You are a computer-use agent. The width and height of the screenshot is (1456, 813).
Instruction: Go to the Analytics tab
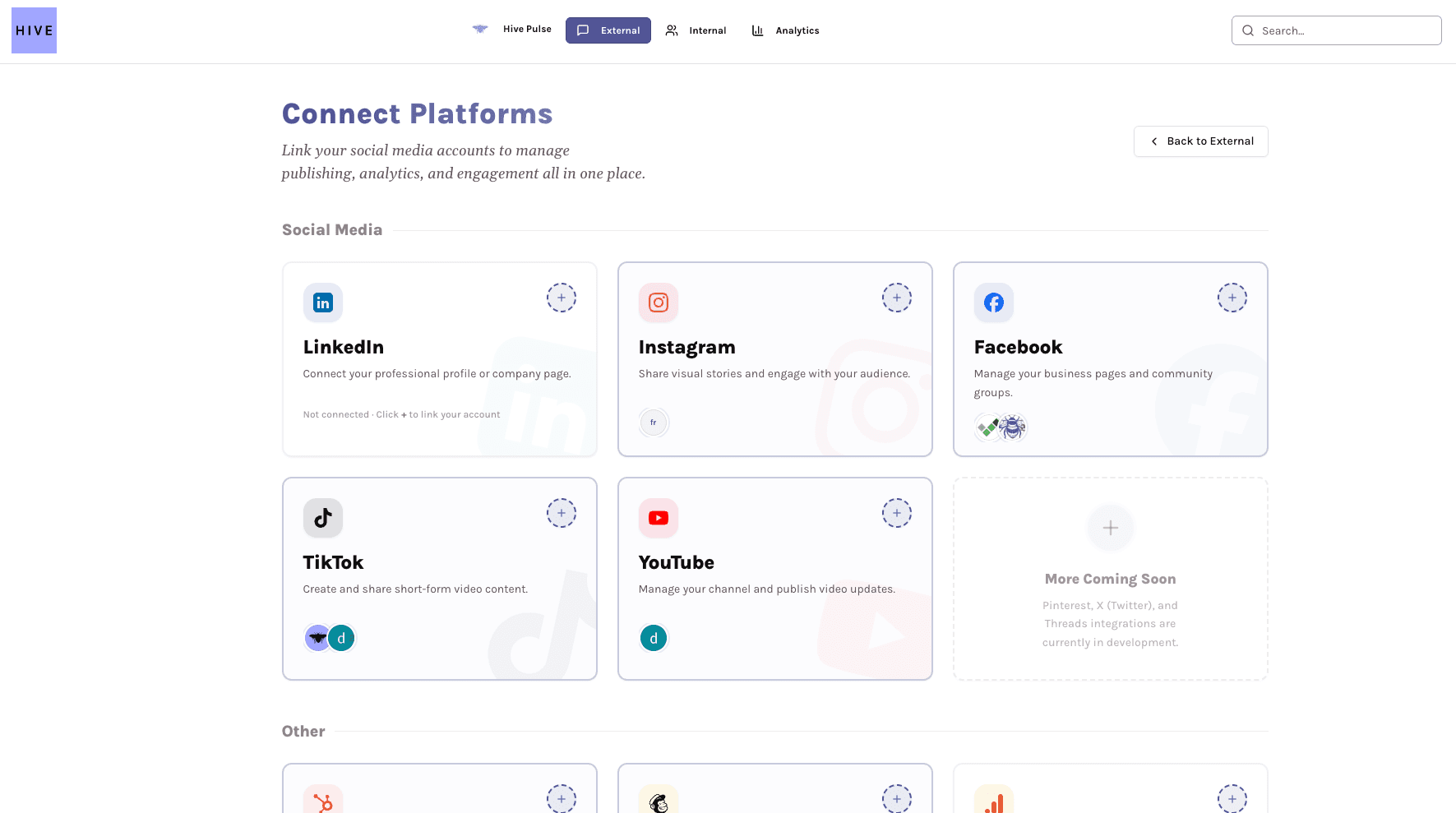point(785,30)
